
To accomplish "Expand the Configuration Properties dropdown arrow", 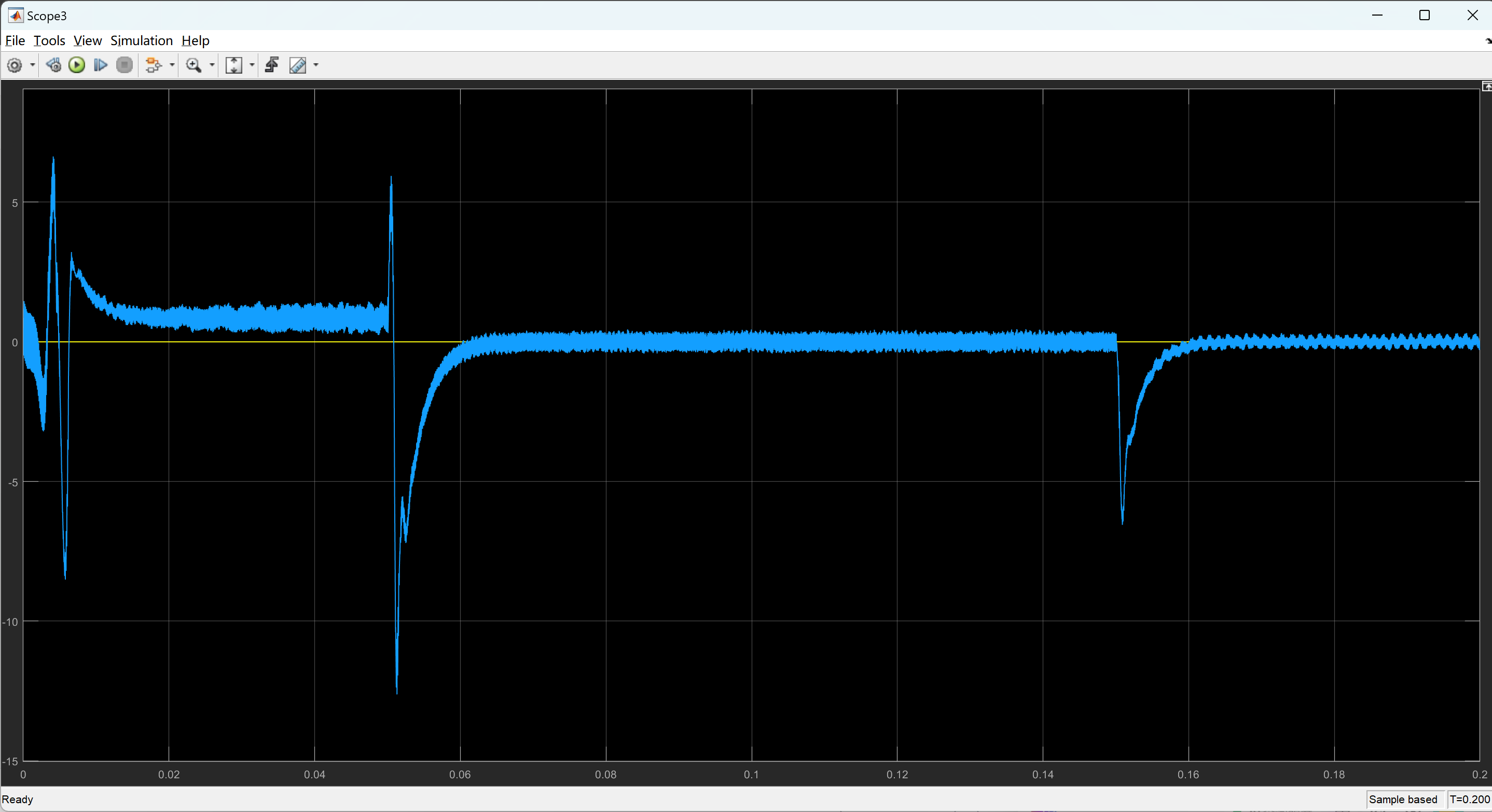I will point(33,65).
